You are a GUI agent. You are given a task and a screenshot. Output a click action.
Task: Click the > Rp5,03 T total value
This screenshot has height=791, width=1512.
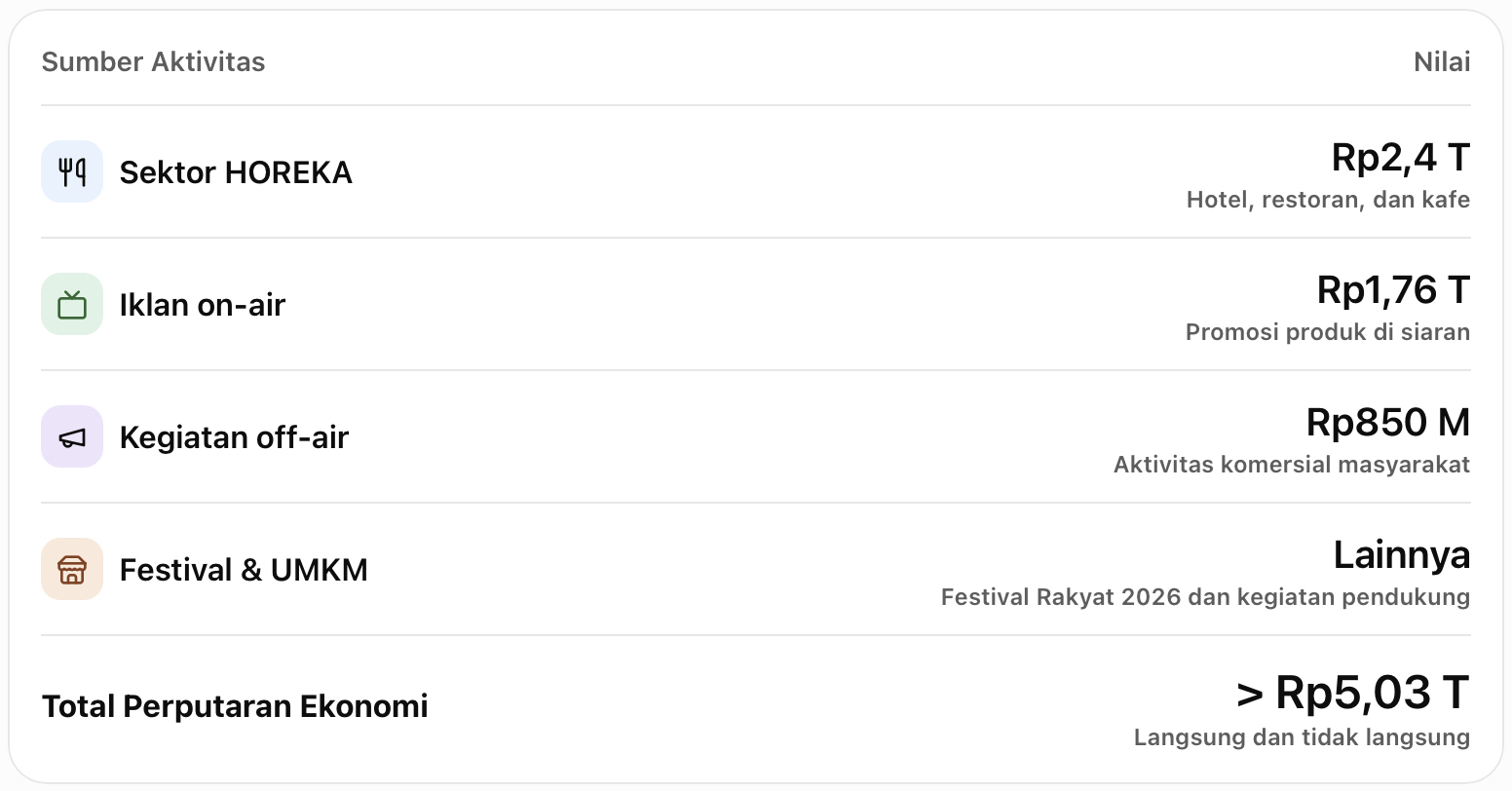pos(1353,693)
